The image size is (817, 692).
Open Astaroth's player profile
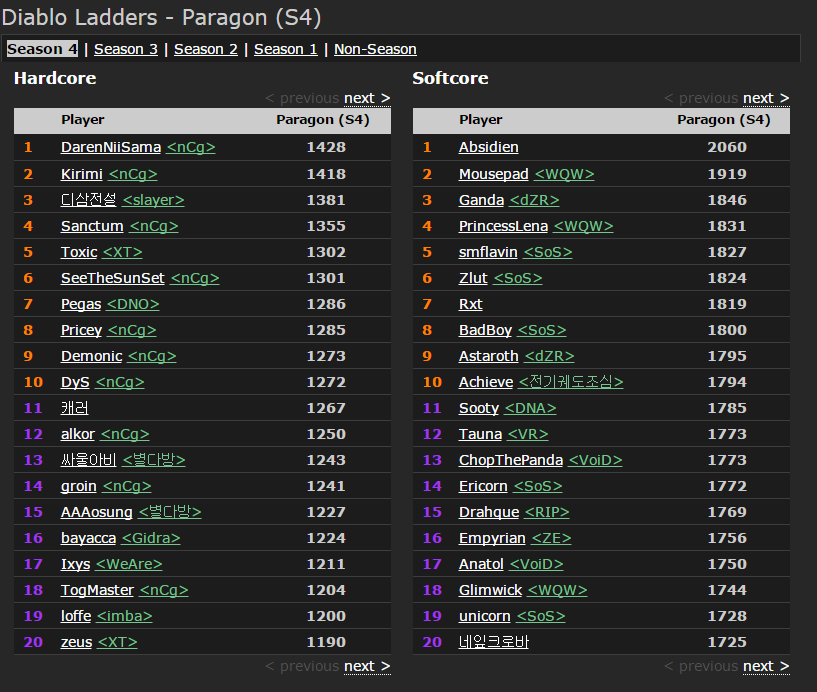pyautogui.click(x=489, y=356)
